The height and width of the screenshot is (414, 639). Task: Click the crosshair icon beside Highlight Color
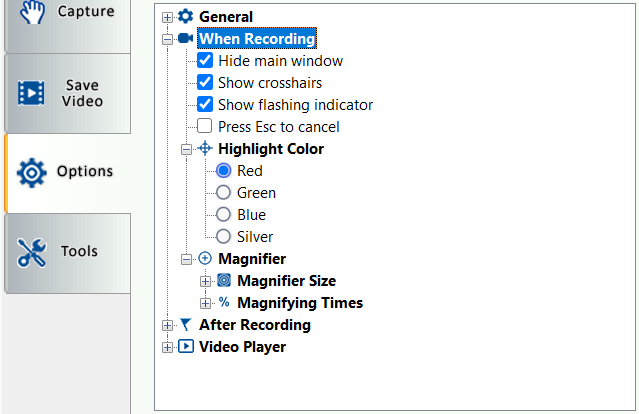click(204, 149)
